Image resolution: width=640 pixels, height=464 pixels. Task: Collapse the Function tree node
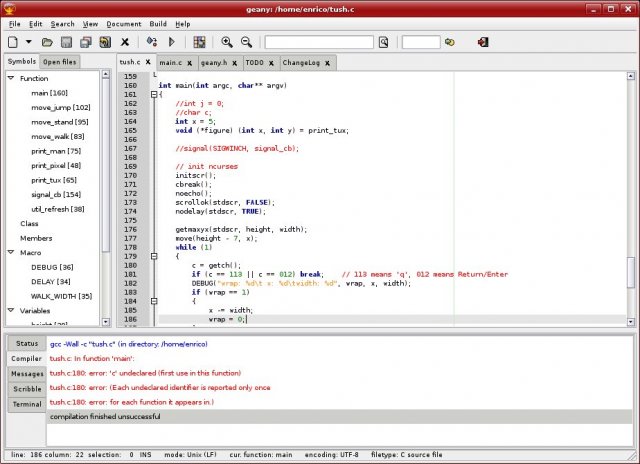coord(11,78)
